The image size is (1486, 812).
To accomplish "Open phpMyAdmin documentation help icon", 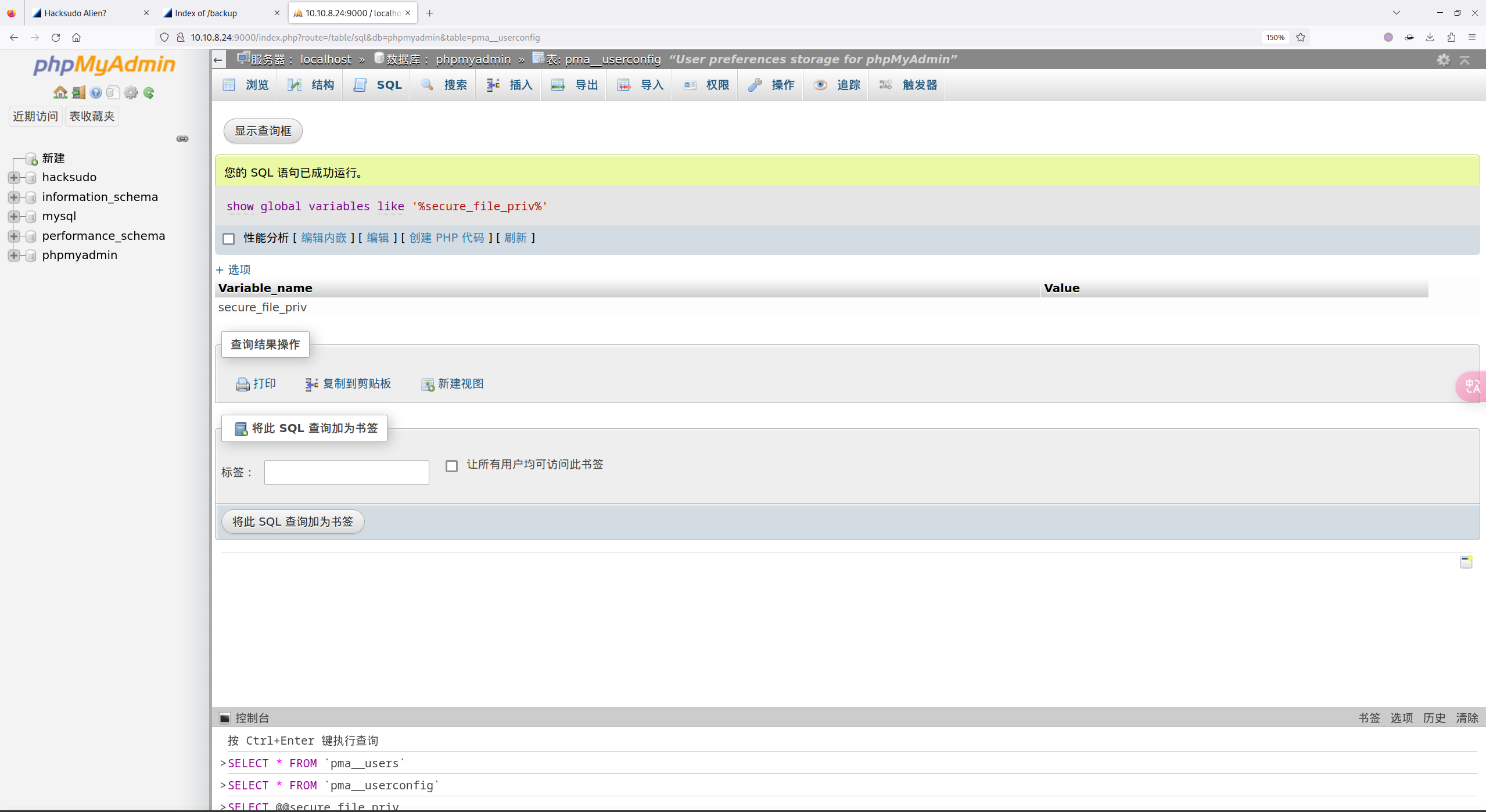I will coord(96,92).
